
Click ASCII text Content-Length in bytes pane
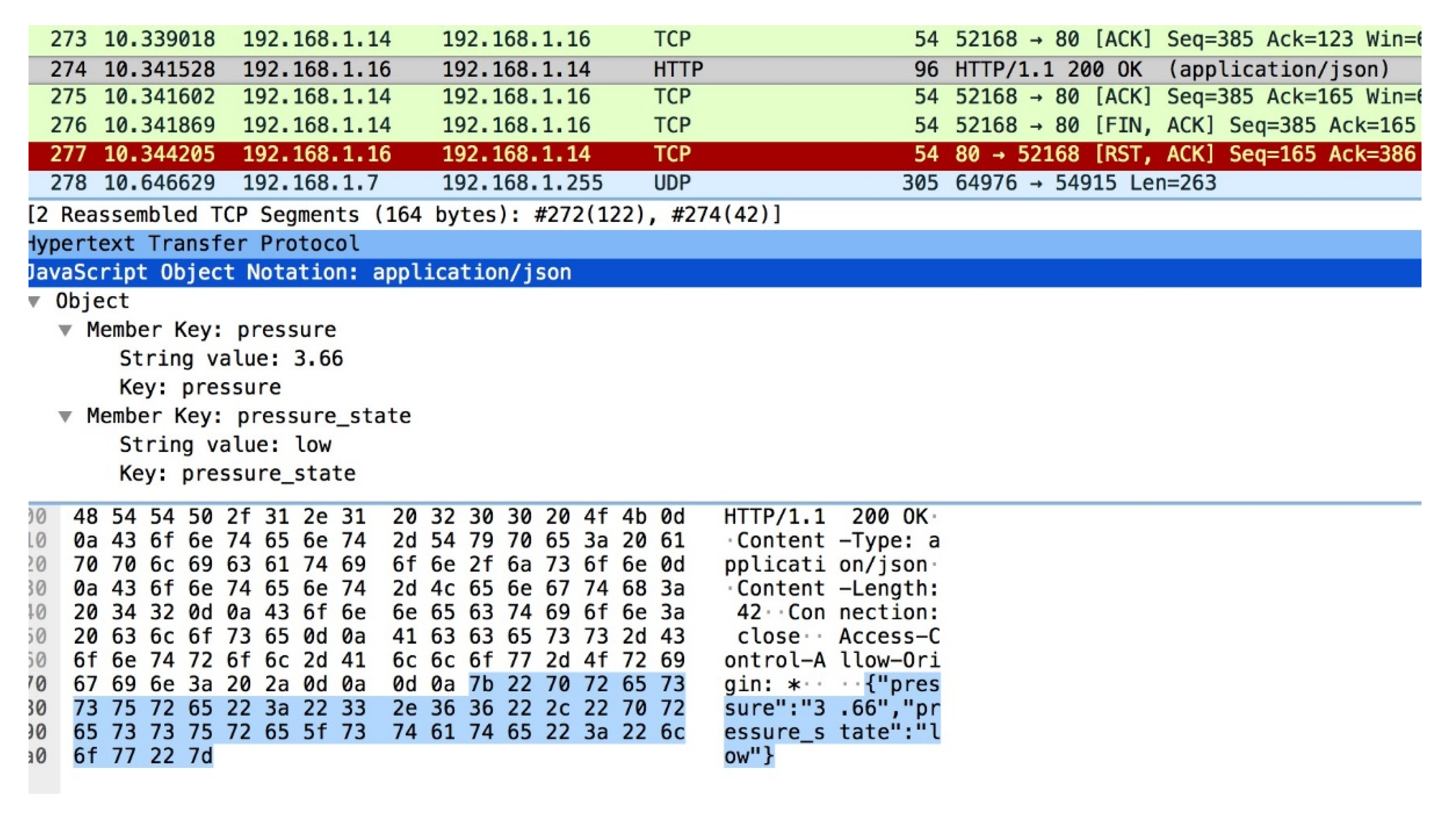(x=836, y=589)
